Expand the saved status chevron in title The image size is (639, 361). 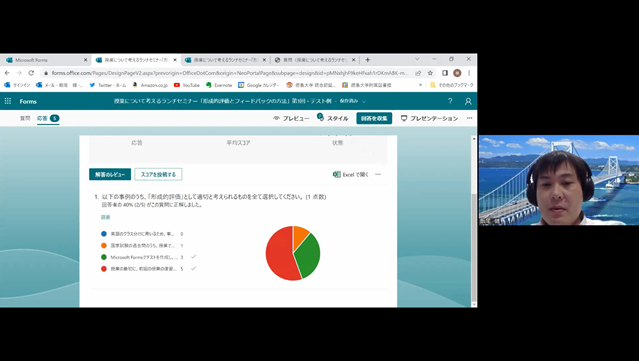364,101
